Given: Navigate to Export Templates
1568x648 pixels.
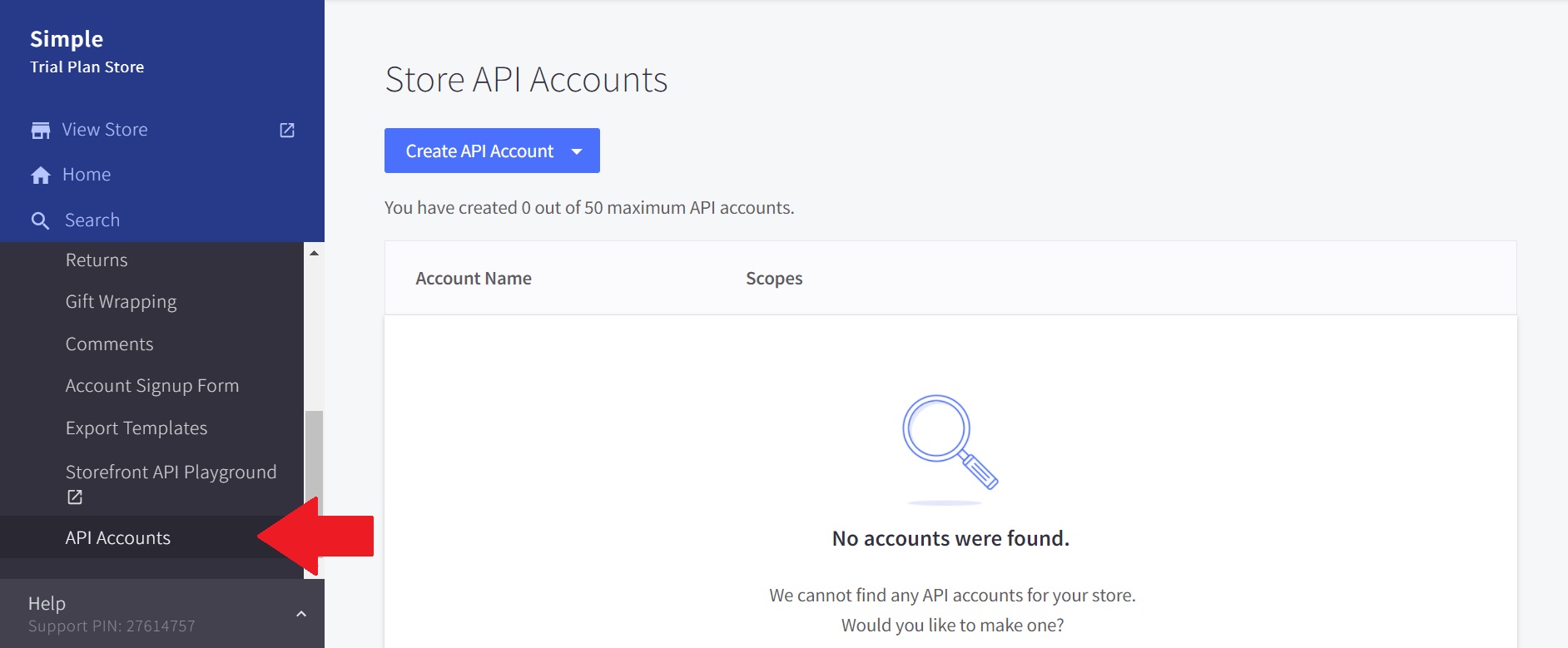Looking at the screenshot, I should click(x=136, y=428).
